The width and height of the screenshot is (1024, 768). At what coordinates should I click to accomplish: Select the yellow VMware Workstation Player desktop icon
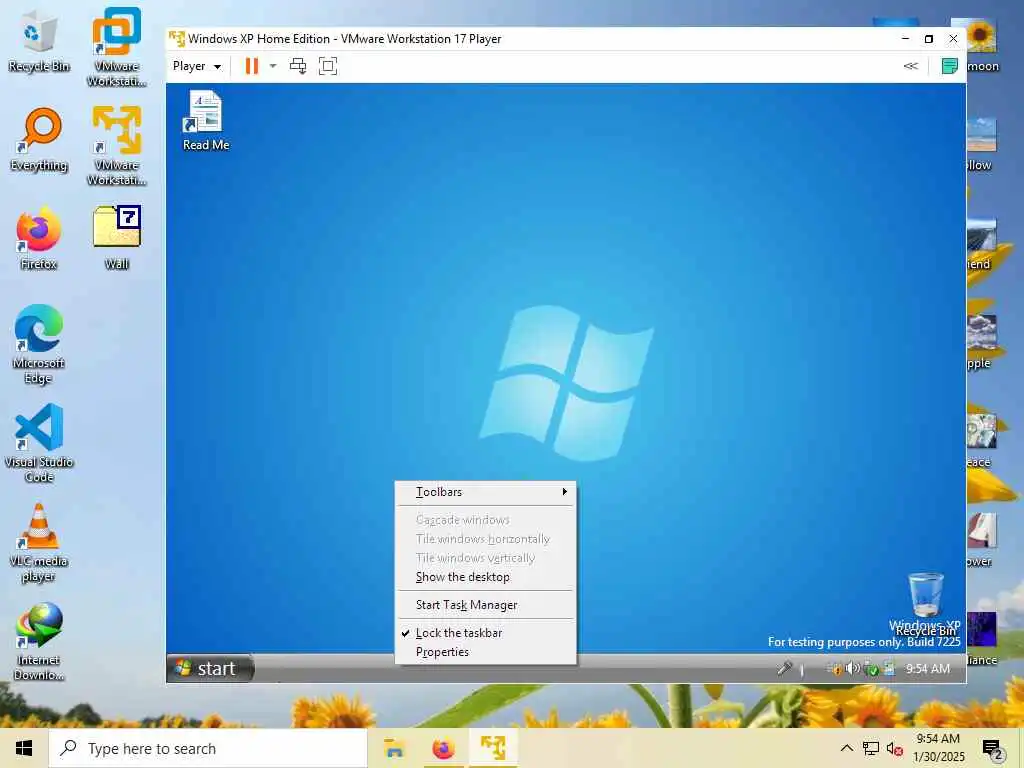(117, 146)
